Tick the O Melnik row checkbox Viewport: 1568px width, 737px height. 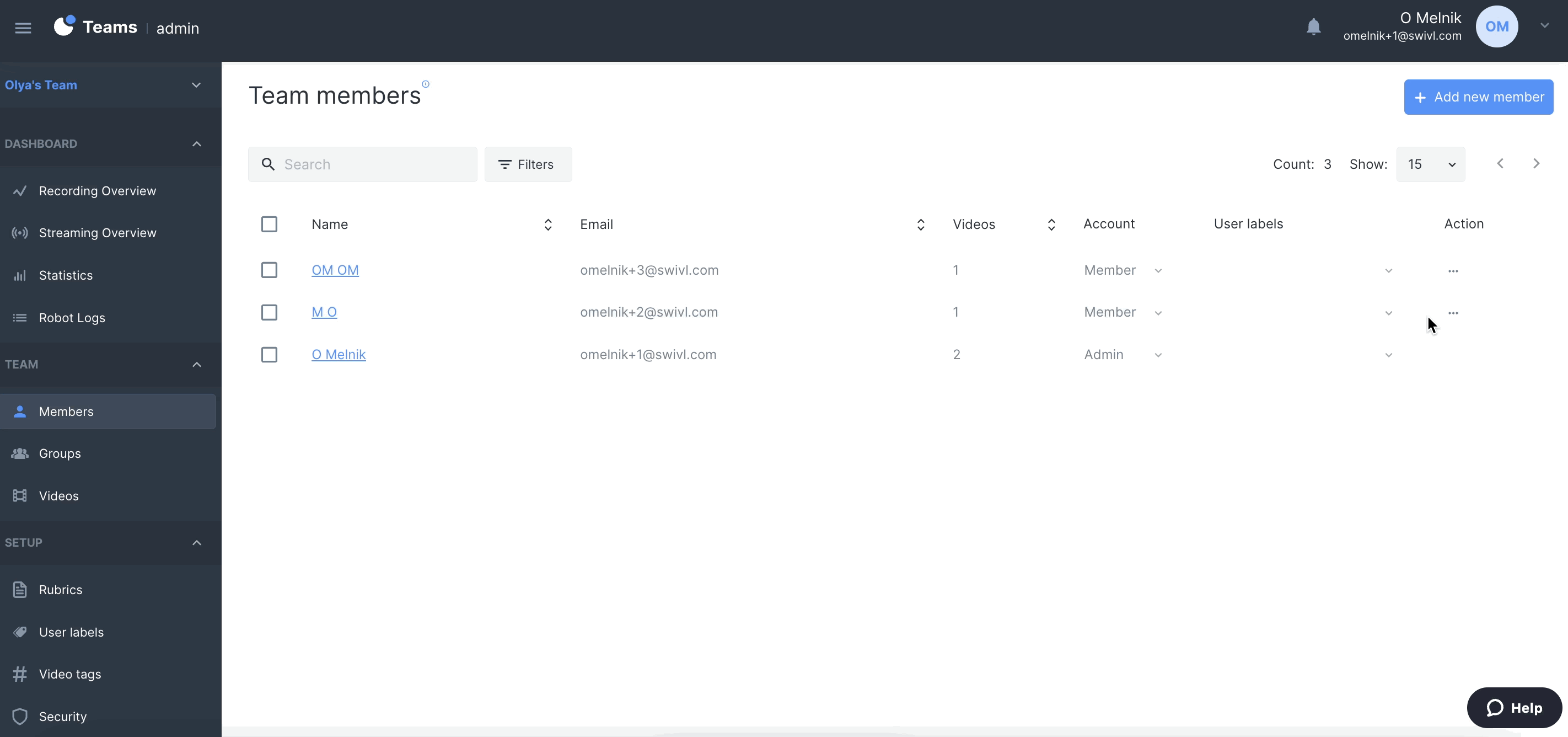point(269,355)
